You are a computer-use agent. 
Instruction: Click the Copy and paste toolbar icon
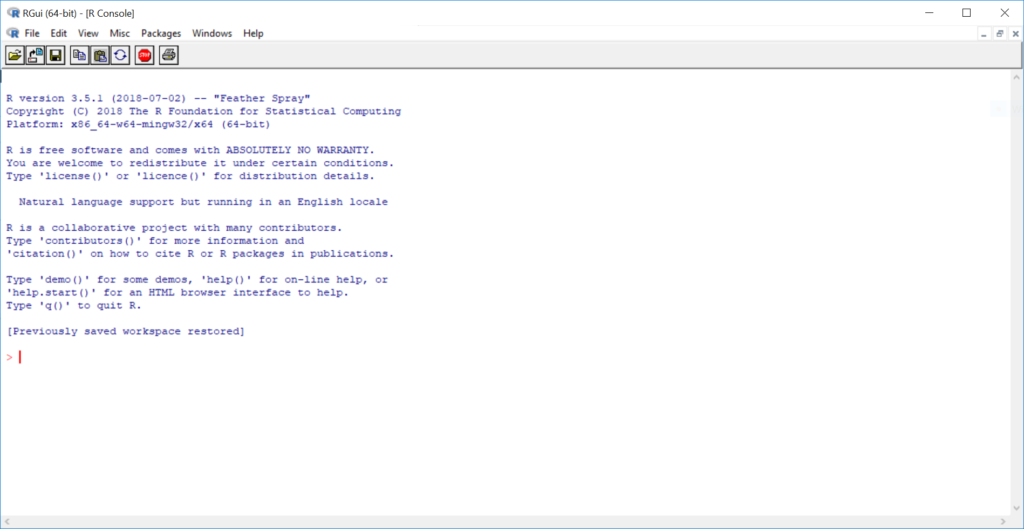click(120, 55)
